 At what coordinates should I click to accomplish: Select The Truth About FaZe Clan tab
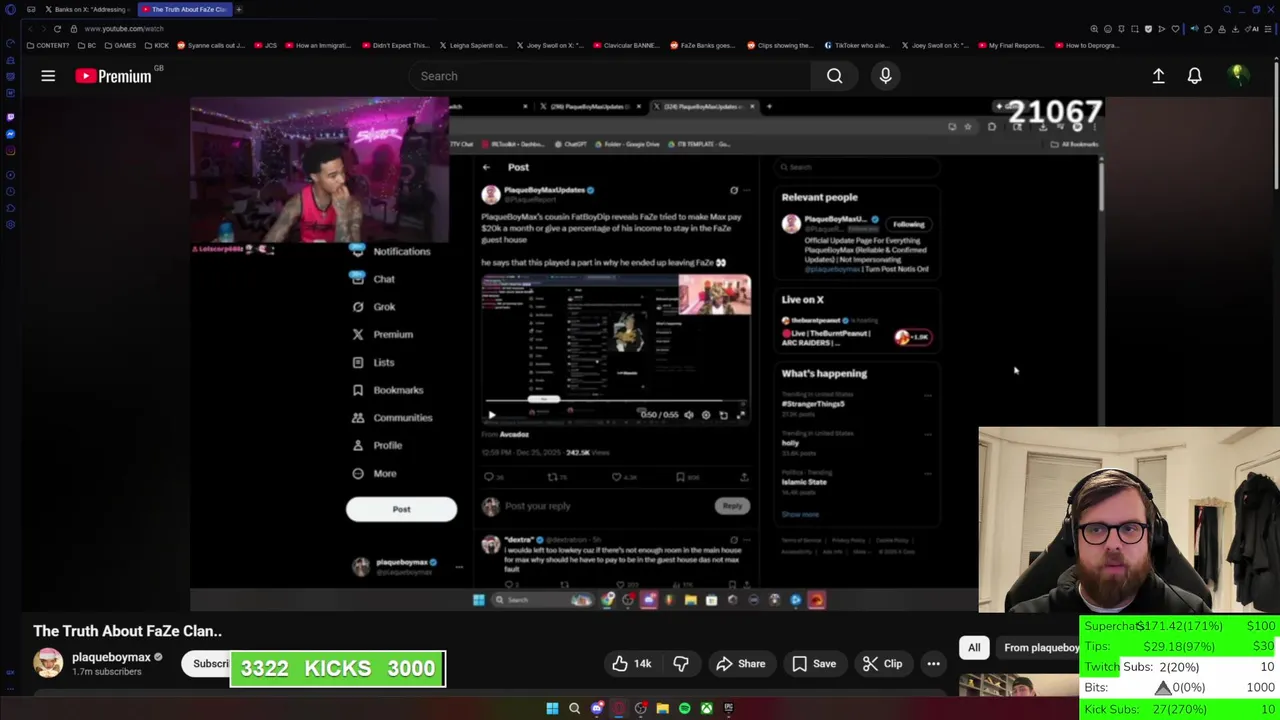click(185, 9)
